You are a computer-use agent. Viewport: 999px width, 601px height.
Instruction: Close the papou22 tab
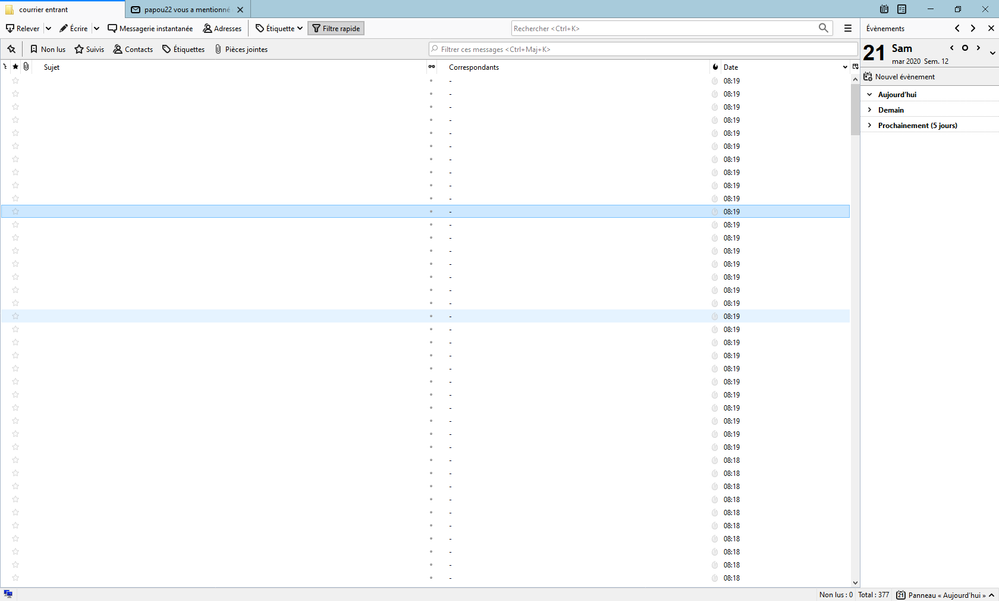click(240, 9)
